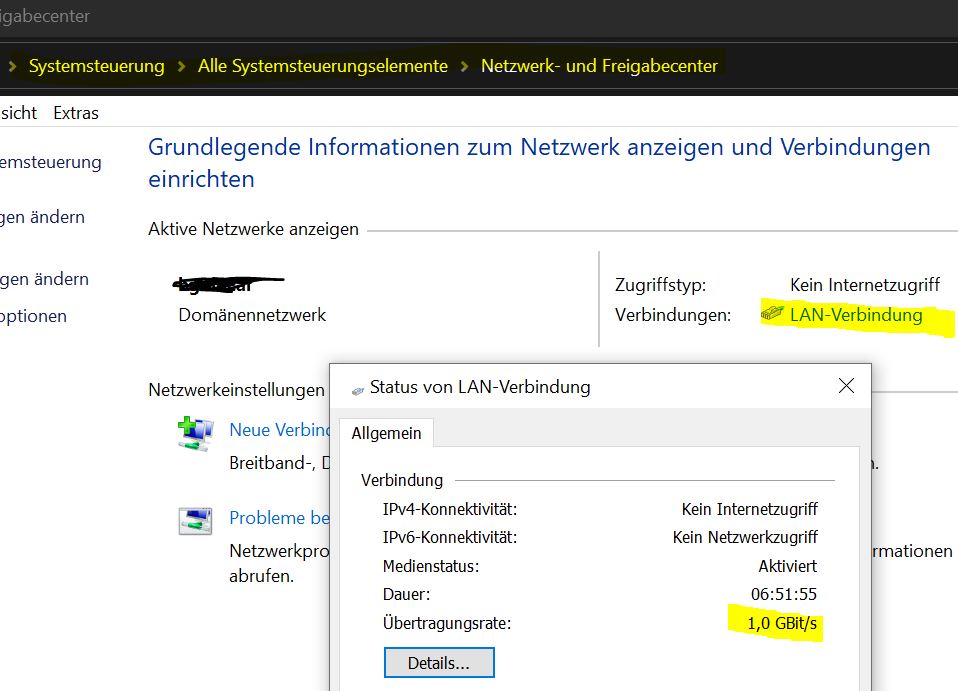Expand chevron before Systemsteuerung breadcrumb
The height and width of the screenshot is (691, 958).
tap(12, 66)
